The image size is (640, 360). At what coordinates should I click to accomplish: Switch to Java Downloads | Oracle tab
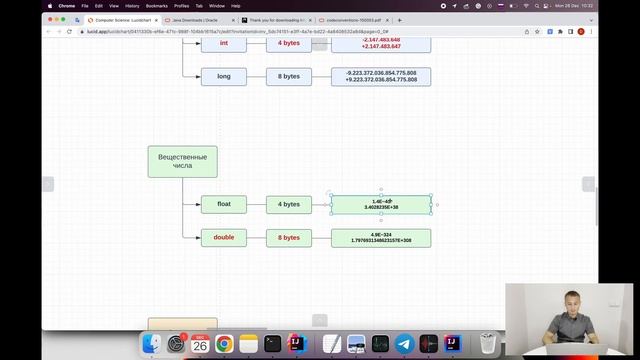[200, 20]
